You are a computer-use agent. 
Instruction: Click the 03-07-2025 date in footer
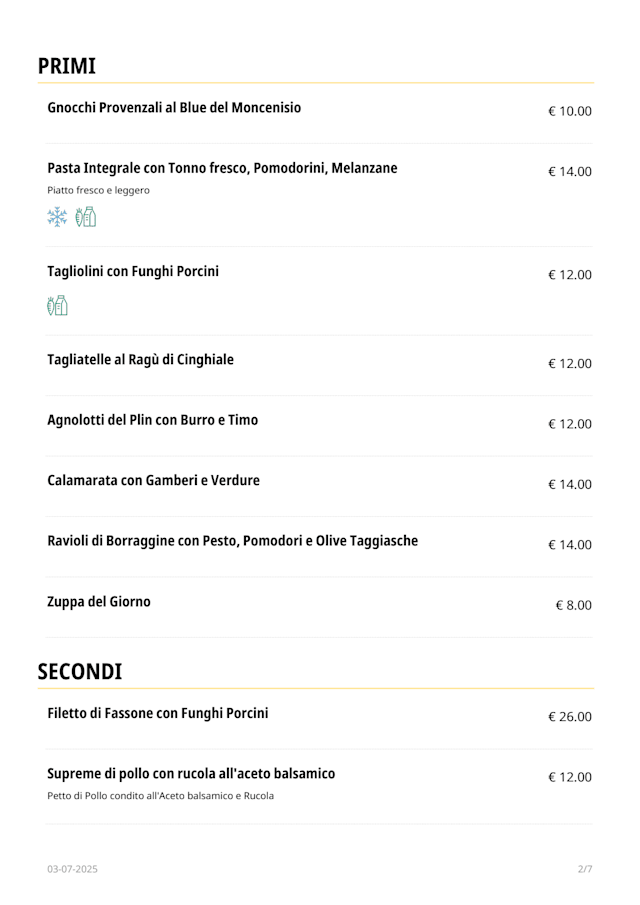click(72, 869)
